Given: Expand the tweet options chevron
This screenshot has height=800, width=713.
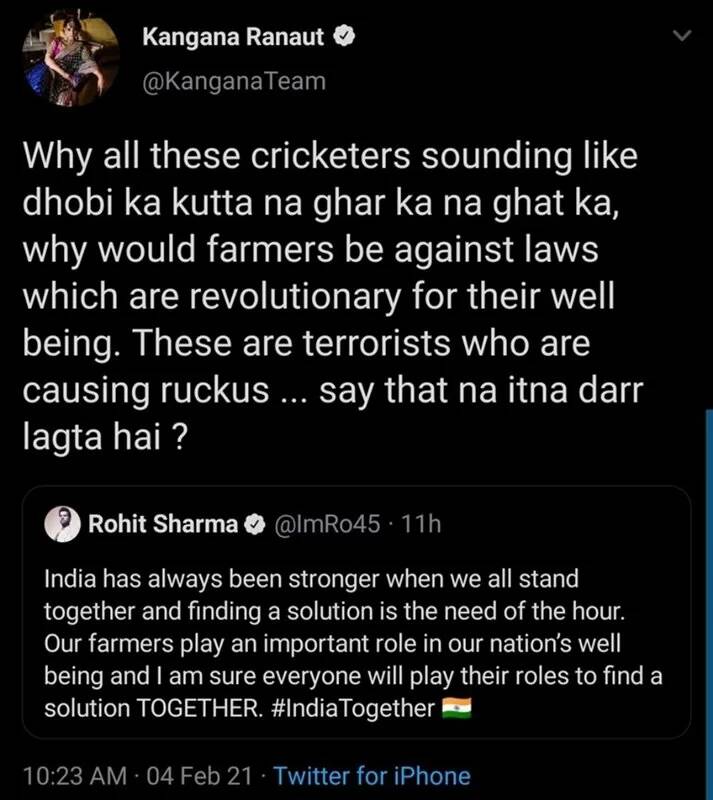Looking at the screenshot, I should 683,37.
